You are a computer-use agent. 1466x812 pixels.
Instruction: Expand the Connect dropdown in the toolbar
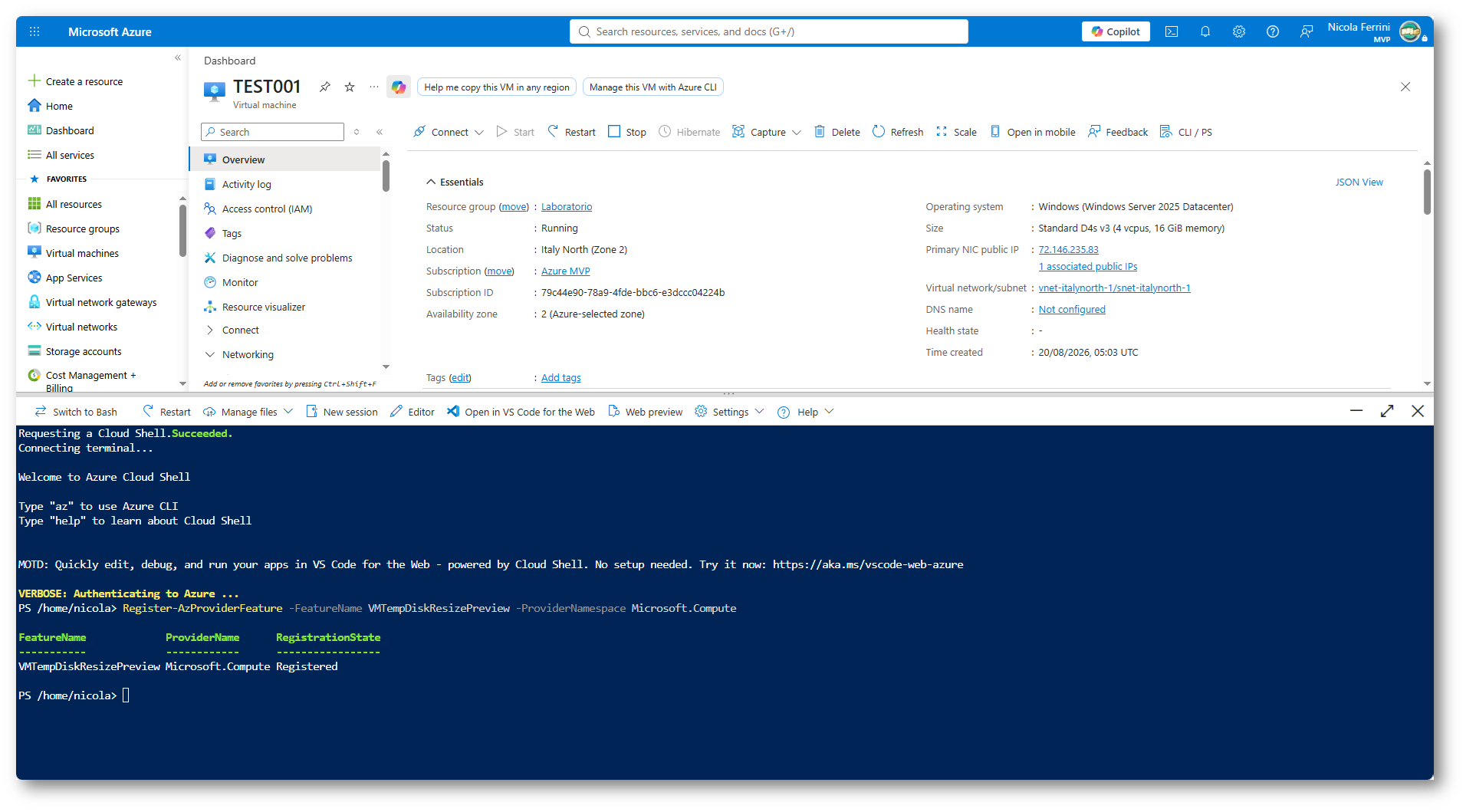click(480, 133)
